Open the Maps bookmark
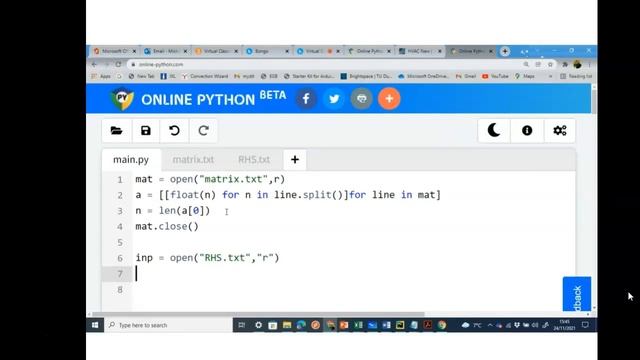 click(x=525, y=76)
